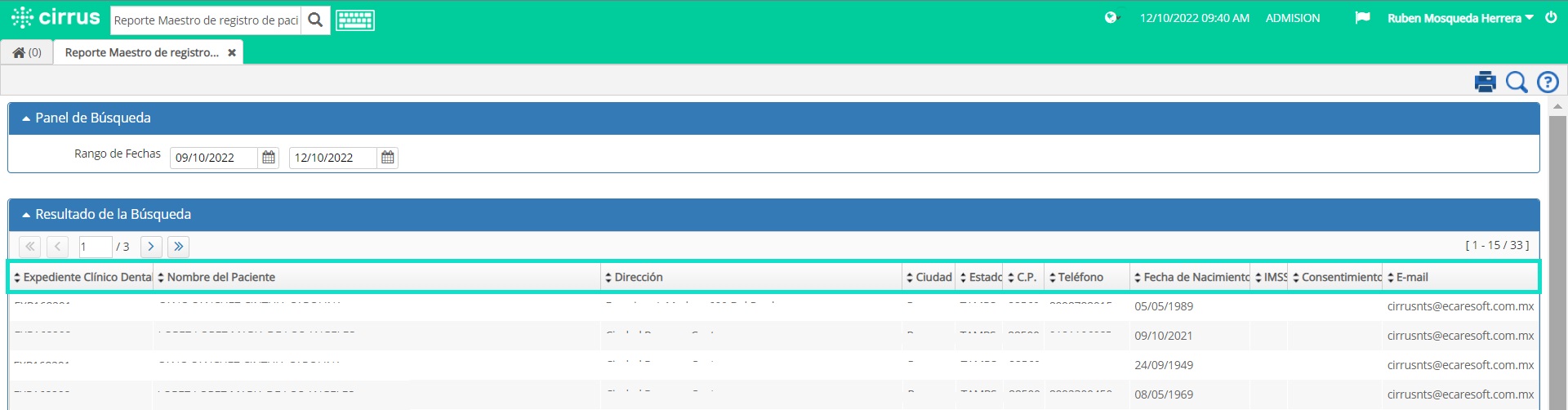Click the record count [ 1 - 15 / 33 ]

tap(1497, 245)
